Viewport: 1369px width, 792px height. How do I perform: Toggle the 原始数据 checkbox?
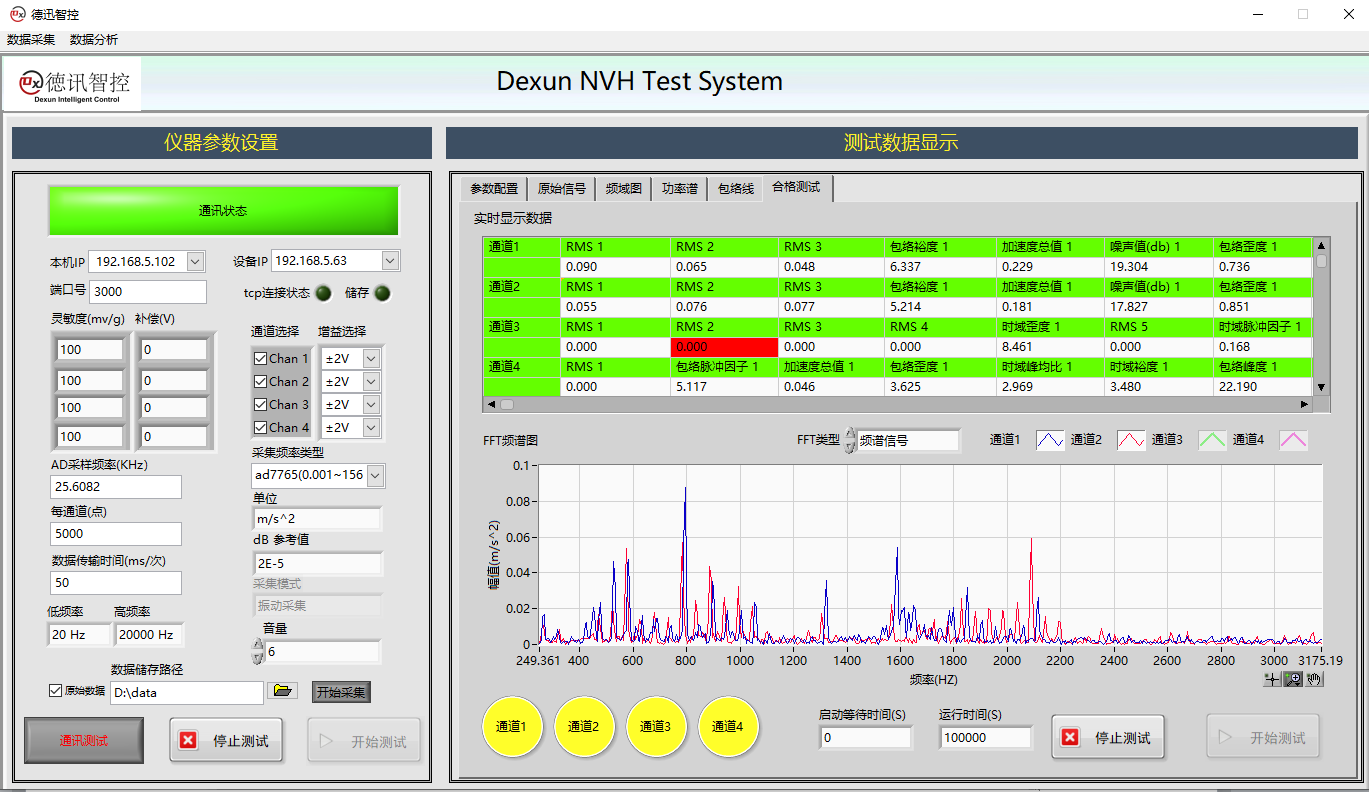point(56,691)
